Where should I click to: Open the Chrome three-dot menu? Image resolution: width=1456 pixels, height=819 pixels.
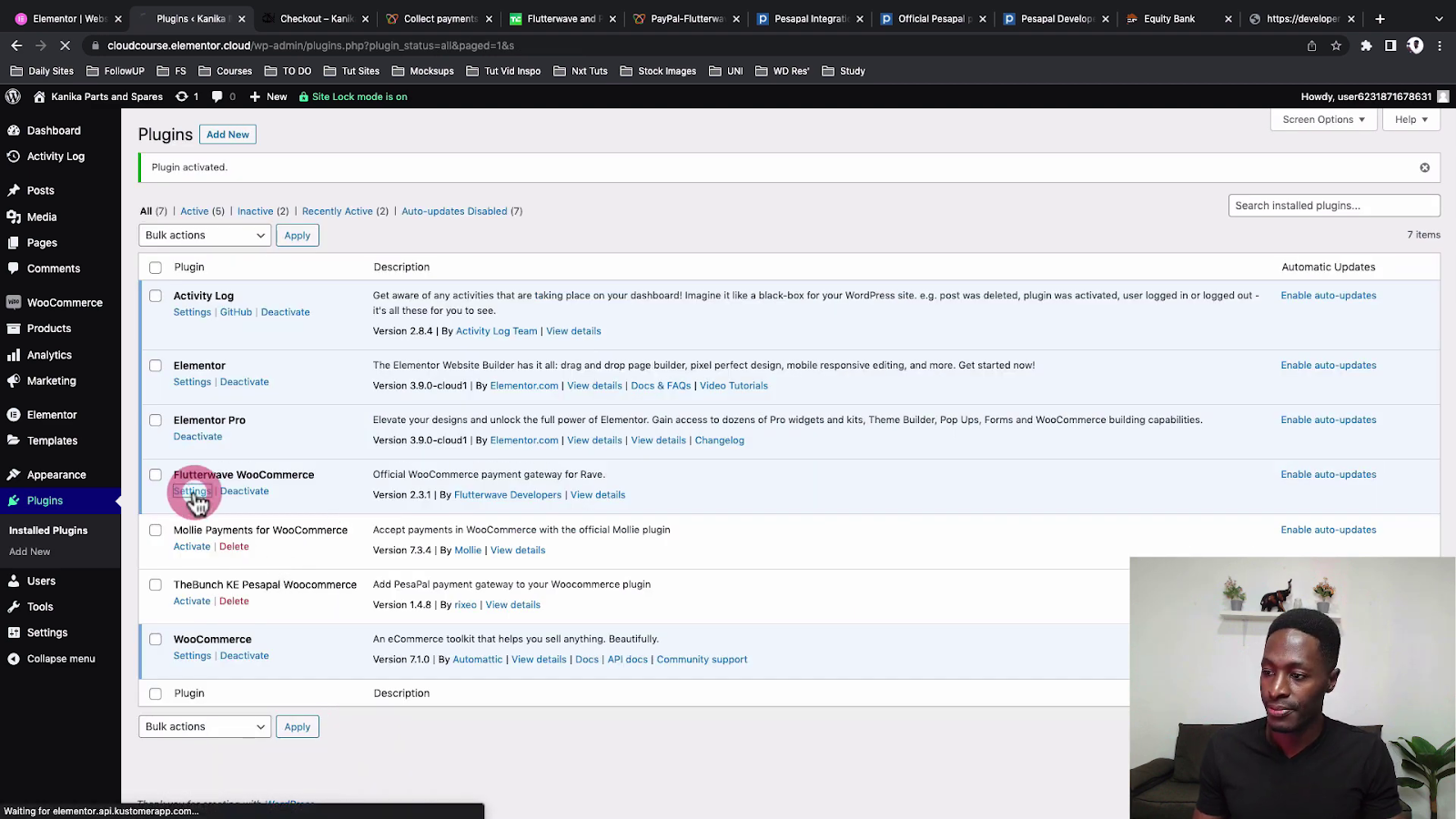click(x=1440, y=45)
